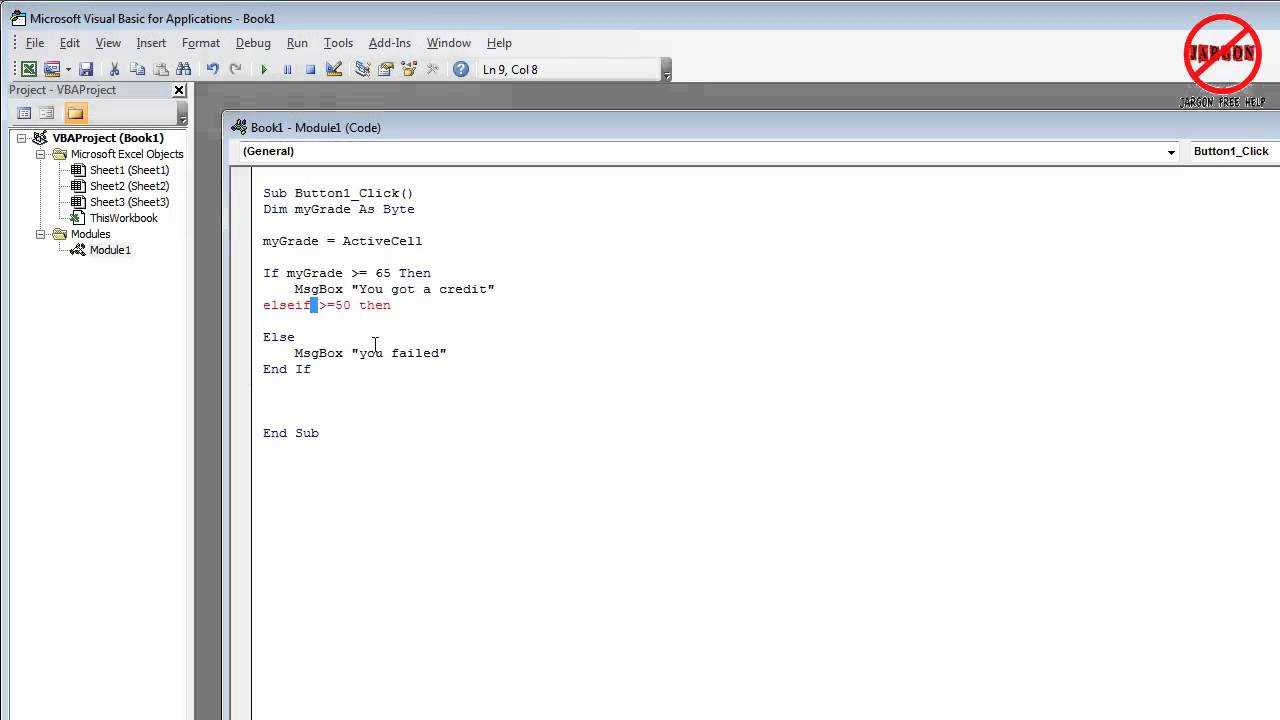Select Sheet3 (Sheet3) in project tree
Screen dimensions: 1280x720
[129, 202]
